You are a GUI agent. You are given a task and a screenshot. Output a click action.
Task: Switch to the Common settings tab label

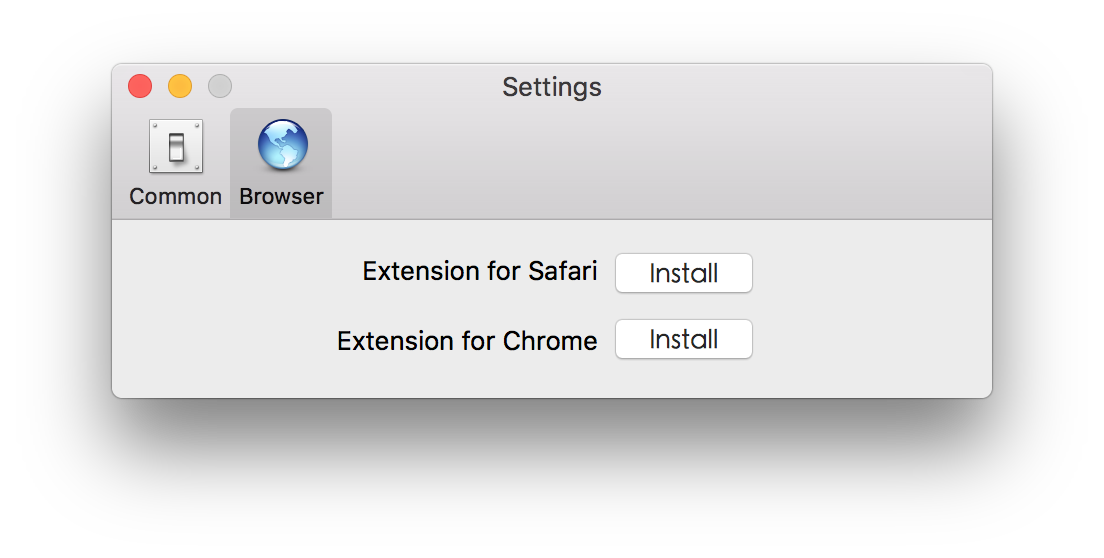click(175, 196)
